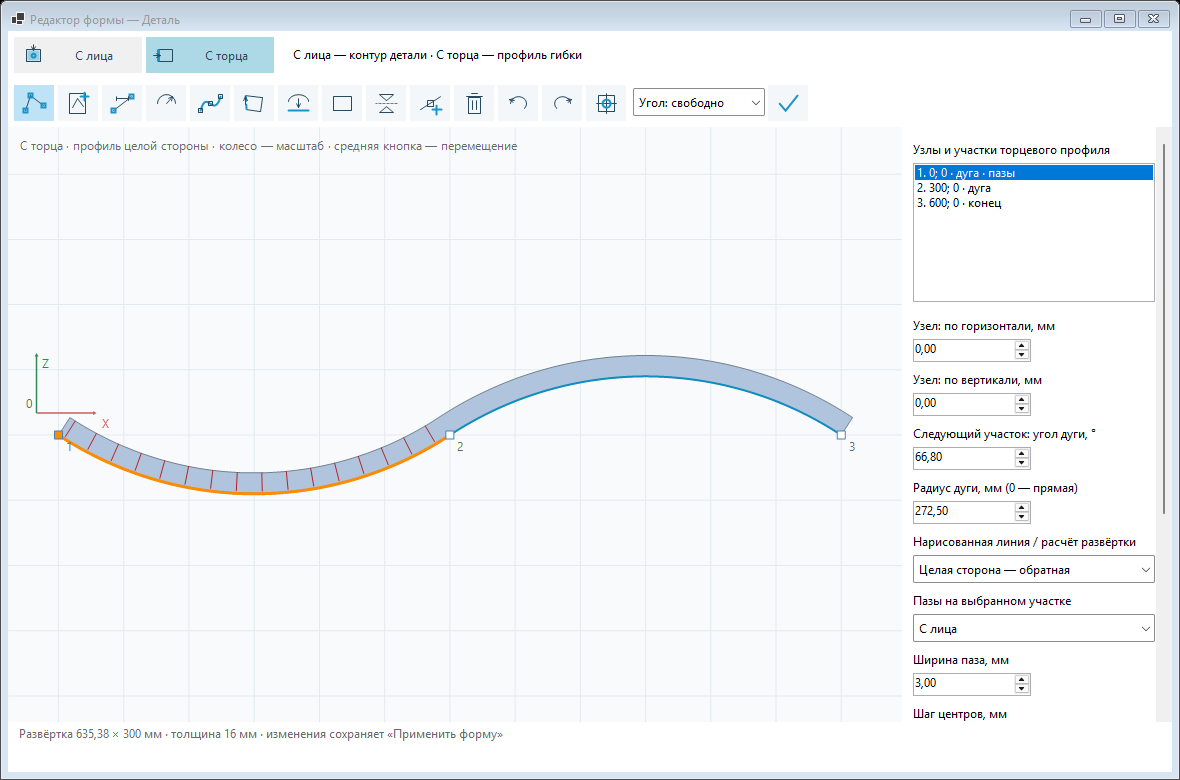Maximize the «Редактор формы» window
The image size is (1180, 780).
(x=1119, y=19)
